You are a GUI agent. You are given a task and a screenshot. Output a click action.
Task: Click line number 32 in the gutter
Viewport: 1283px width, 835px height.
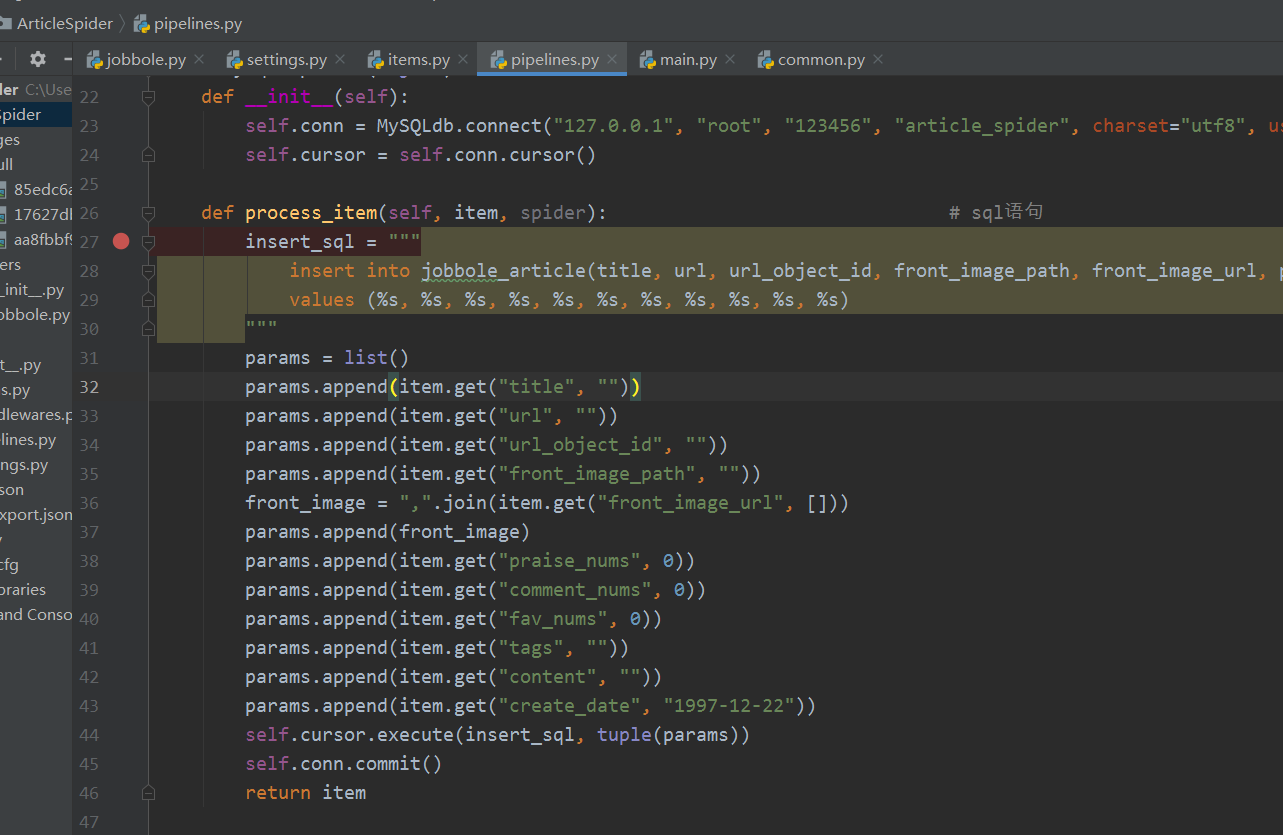tap(89, 387)
